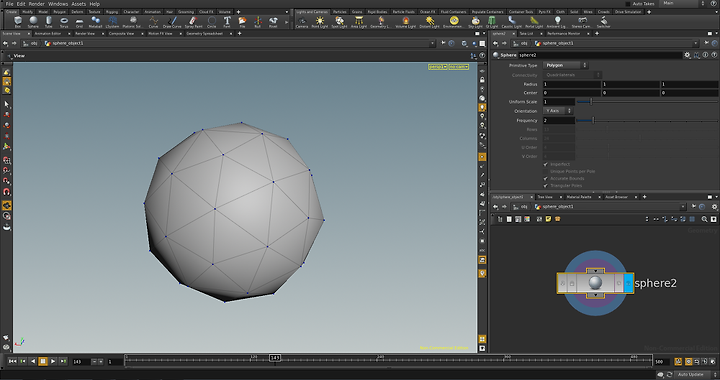Open the Orientation Y Axis dropdown
The width and height of the screenshot is (720, 380).
[x=557, y=111]
